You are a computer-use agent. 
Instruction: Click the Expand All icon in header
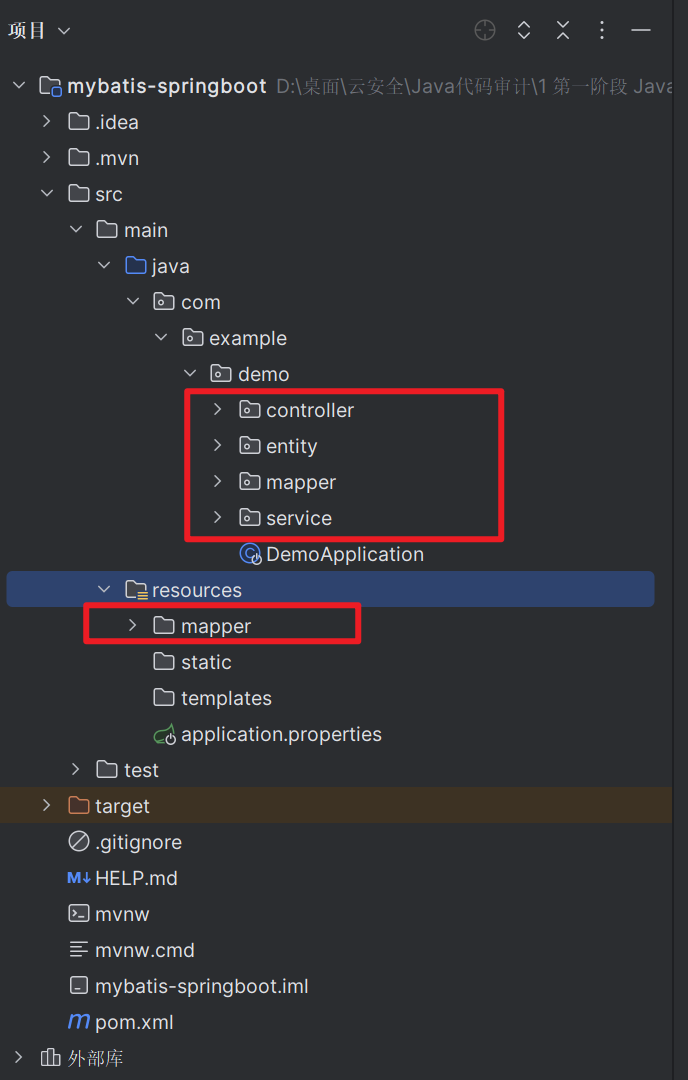[524, 31]
